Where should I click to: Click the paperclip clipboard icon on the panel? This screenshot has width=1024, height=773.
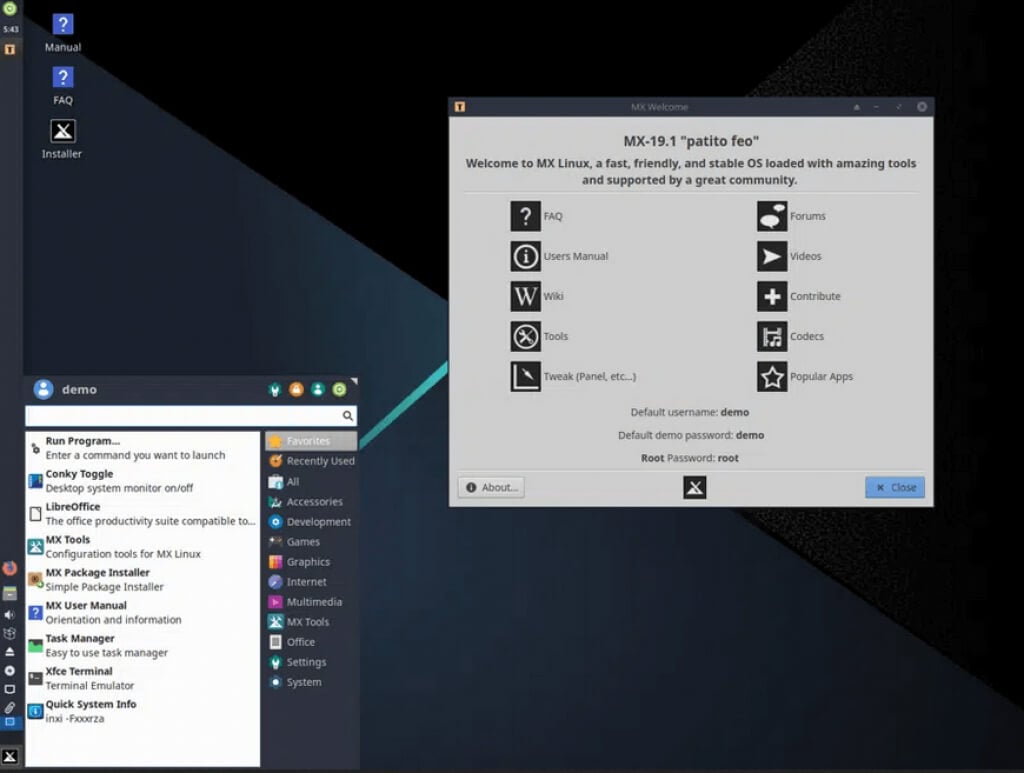[10, 707]
